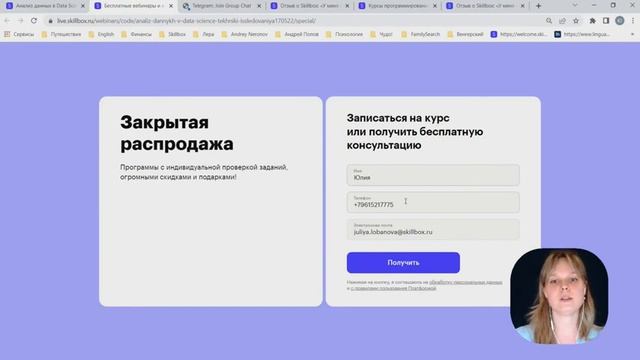Click the browser back arrow
Image resolution: width=640 pixels, height=360 pixels.
(x=7, y=20)
